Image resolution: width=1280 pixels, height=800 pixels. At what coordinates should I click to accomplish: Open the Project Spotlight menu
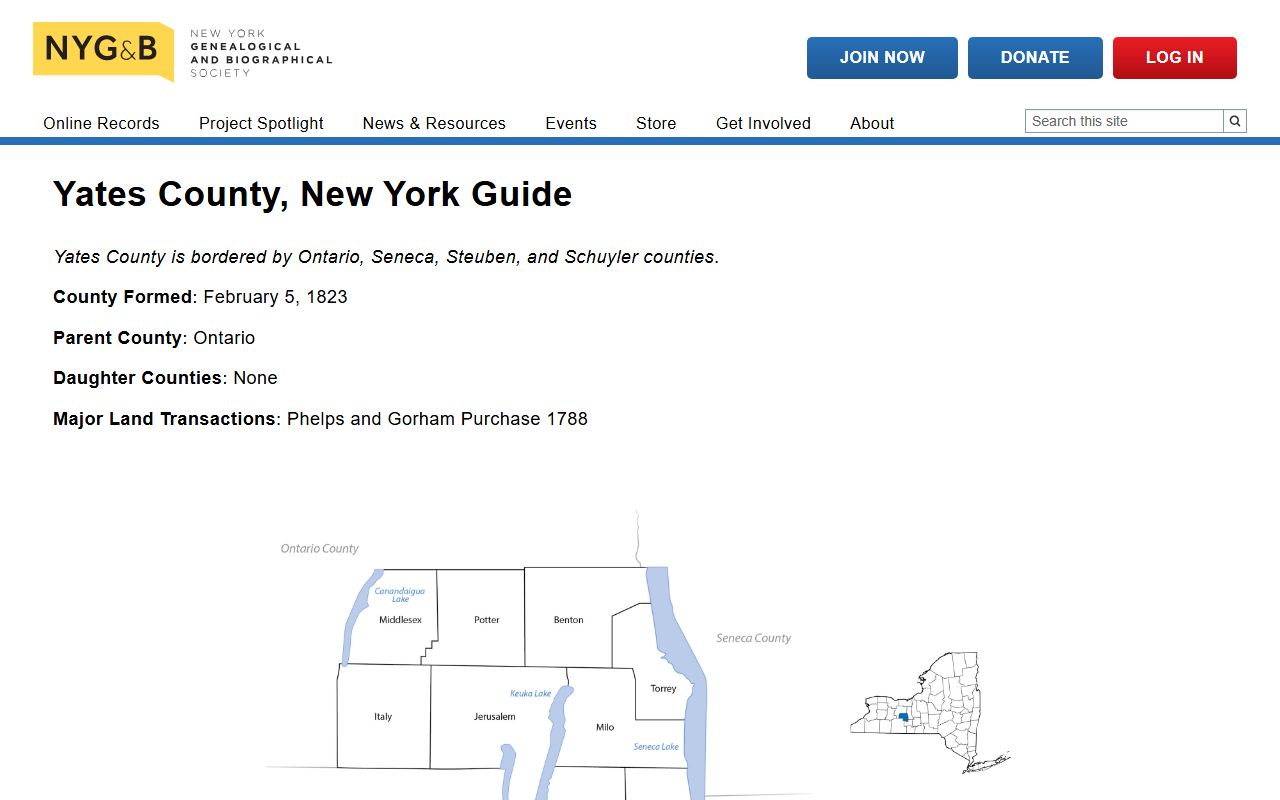tap(261, 123)
